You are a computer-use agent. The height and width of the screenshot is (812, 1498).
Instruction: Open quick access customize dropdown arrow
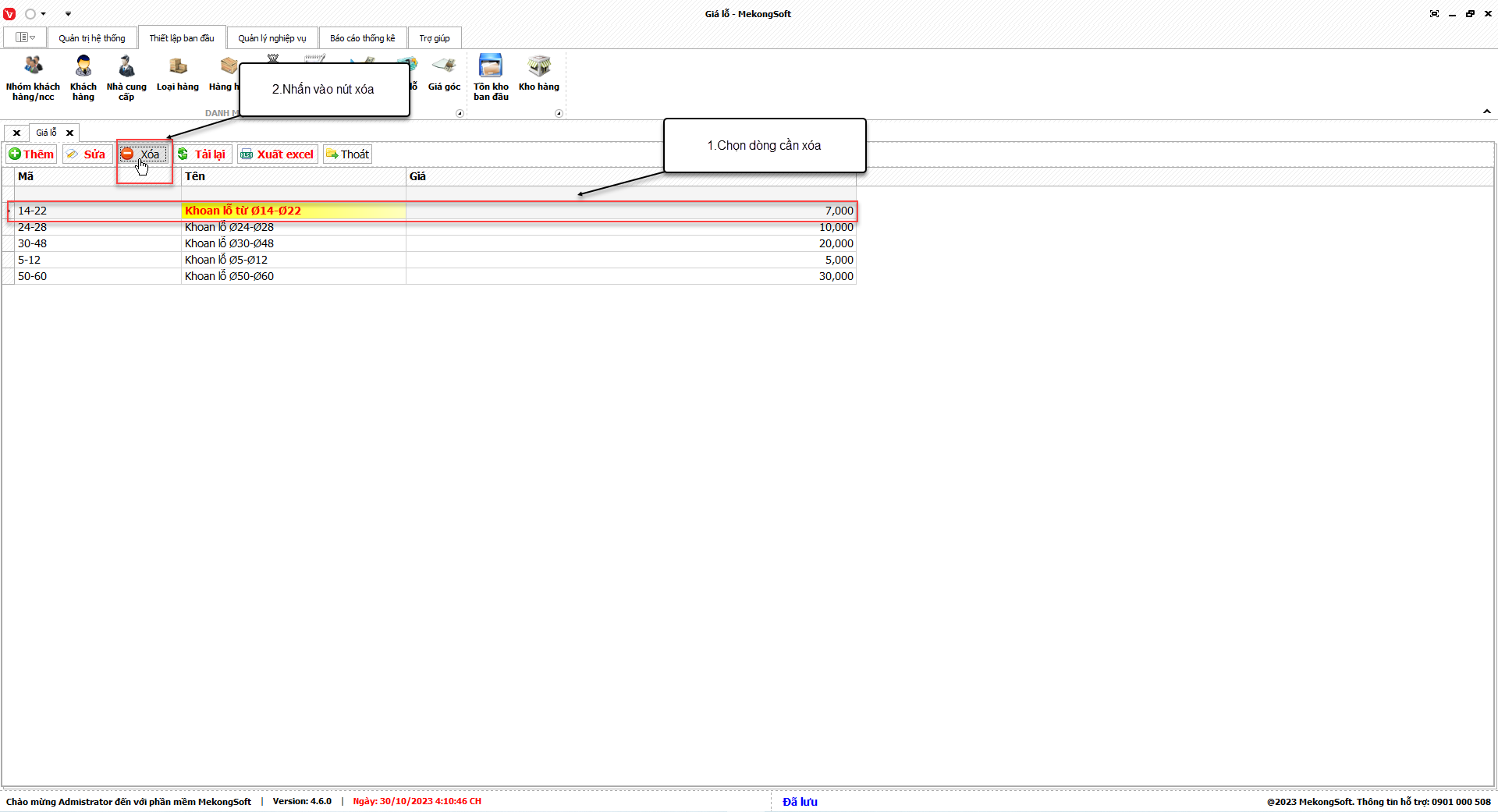point(68,14)
